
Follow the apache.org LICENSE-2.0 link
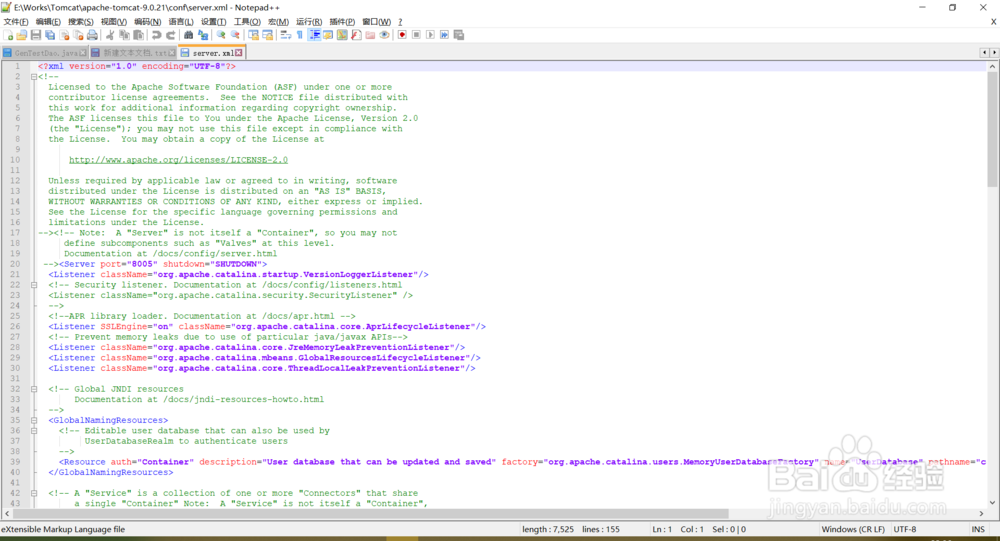[178, 160]
